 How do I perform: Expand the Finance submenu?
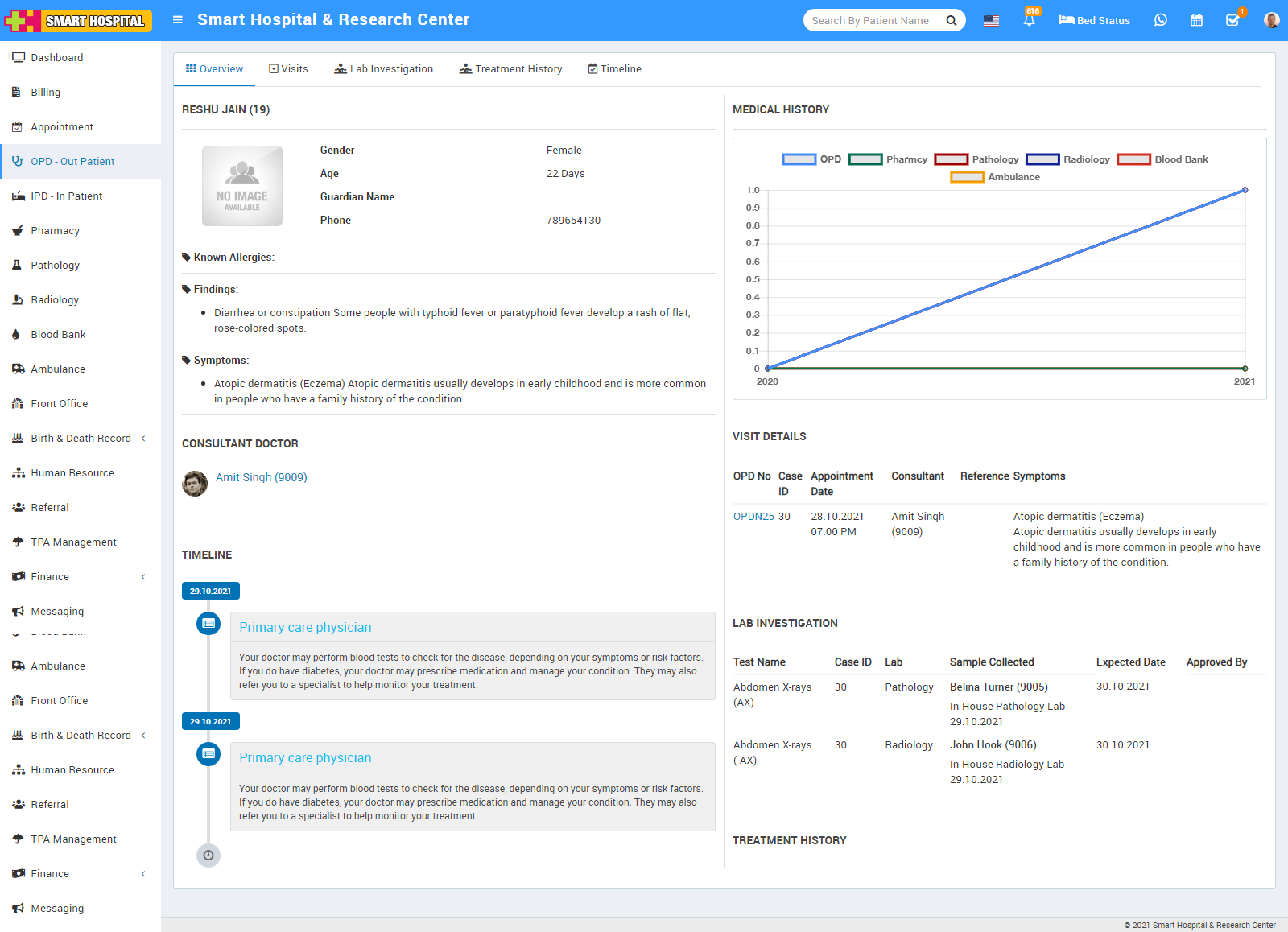[51, 576]
